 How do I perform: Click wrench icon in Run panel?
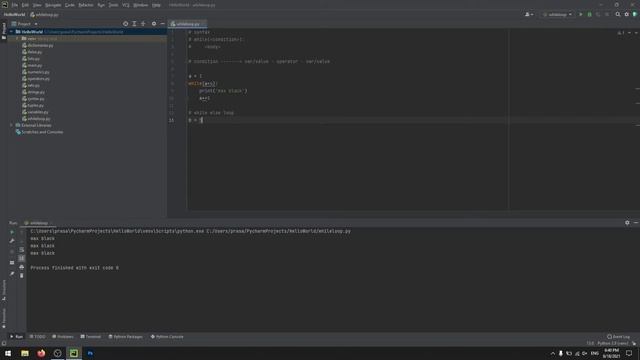(x=12, y=241)
